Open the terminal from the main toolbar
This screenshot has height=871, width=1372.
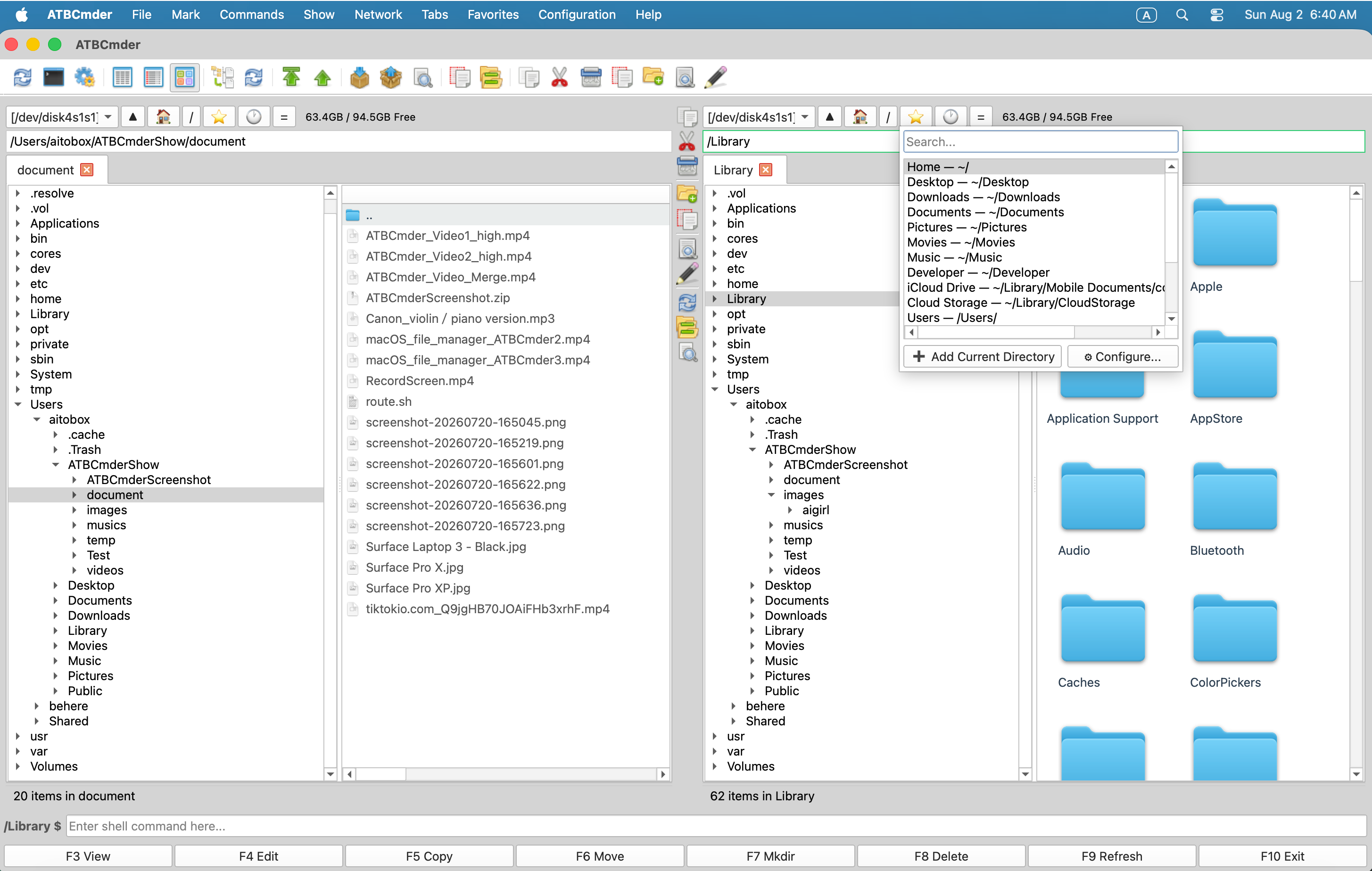point(54,77)
